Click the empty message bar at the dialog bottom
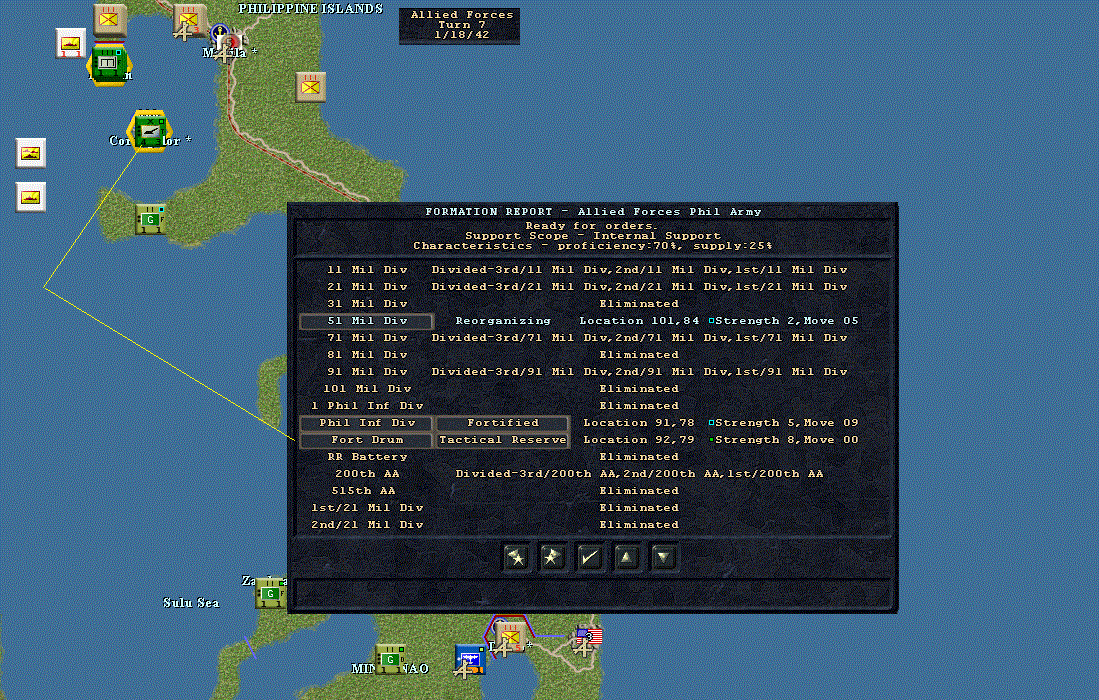Screen dimensions: 1099x700 click(x=592, y=594)
